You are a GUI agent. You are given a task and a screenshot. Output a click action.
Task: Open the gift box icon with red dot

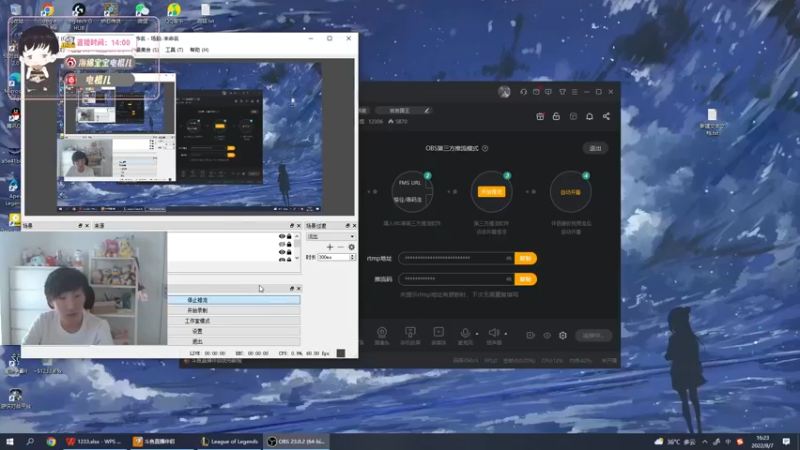[x=540, y=116]
